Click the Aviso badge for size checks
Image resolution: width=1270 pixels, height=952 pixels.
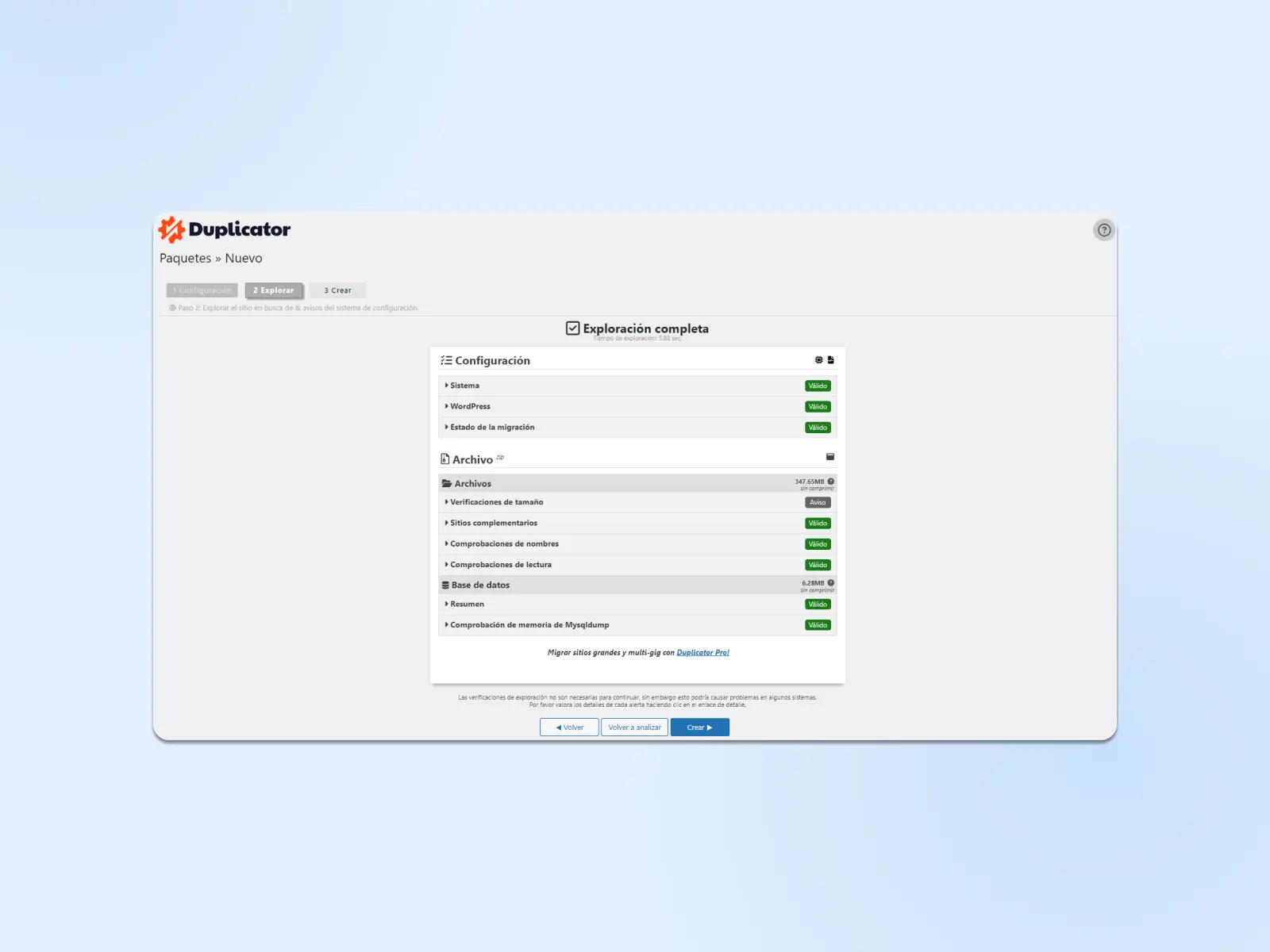point(818,502)
